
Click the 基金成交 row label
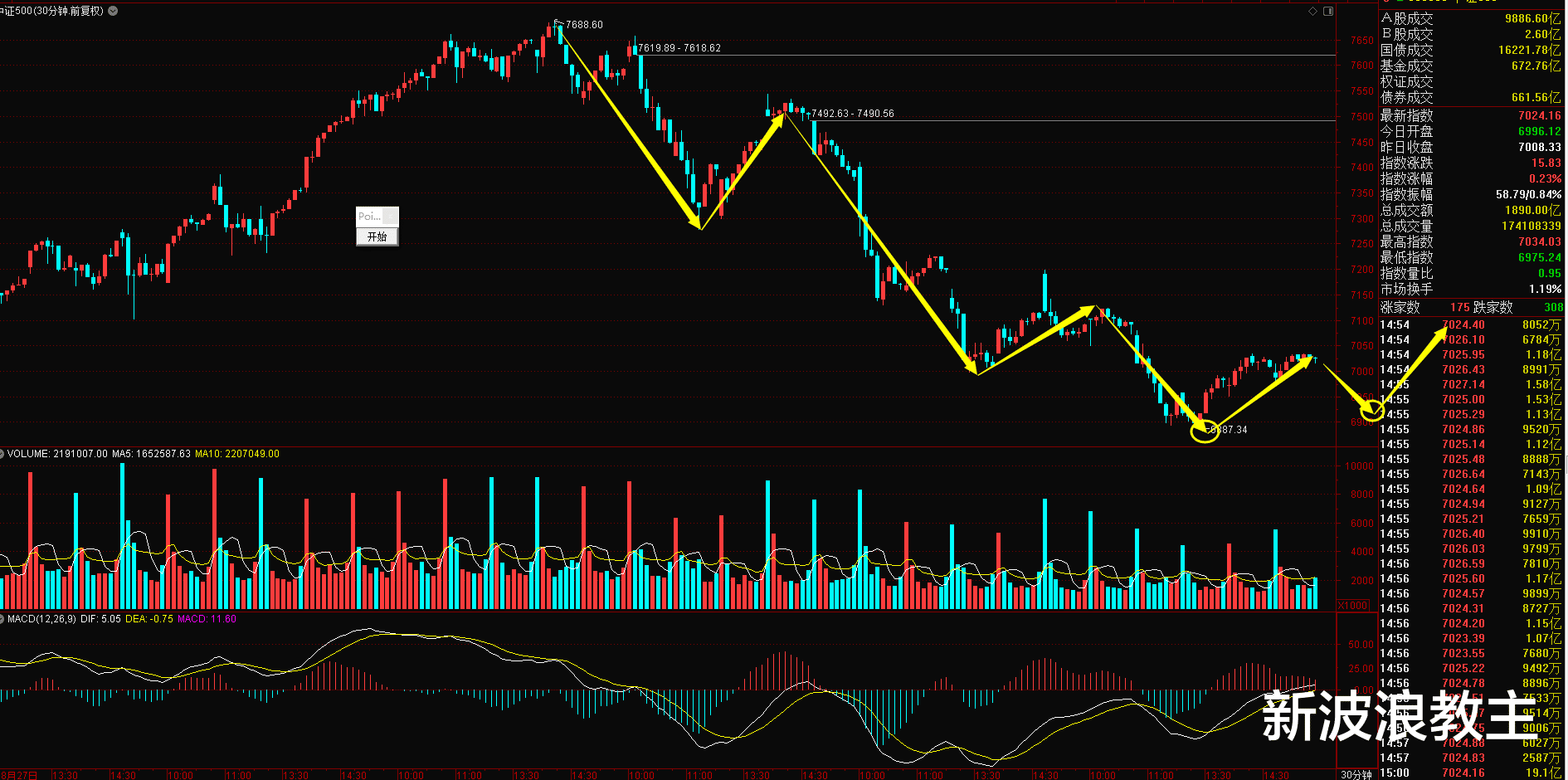pyautogui.click(x=1407, y=66)
